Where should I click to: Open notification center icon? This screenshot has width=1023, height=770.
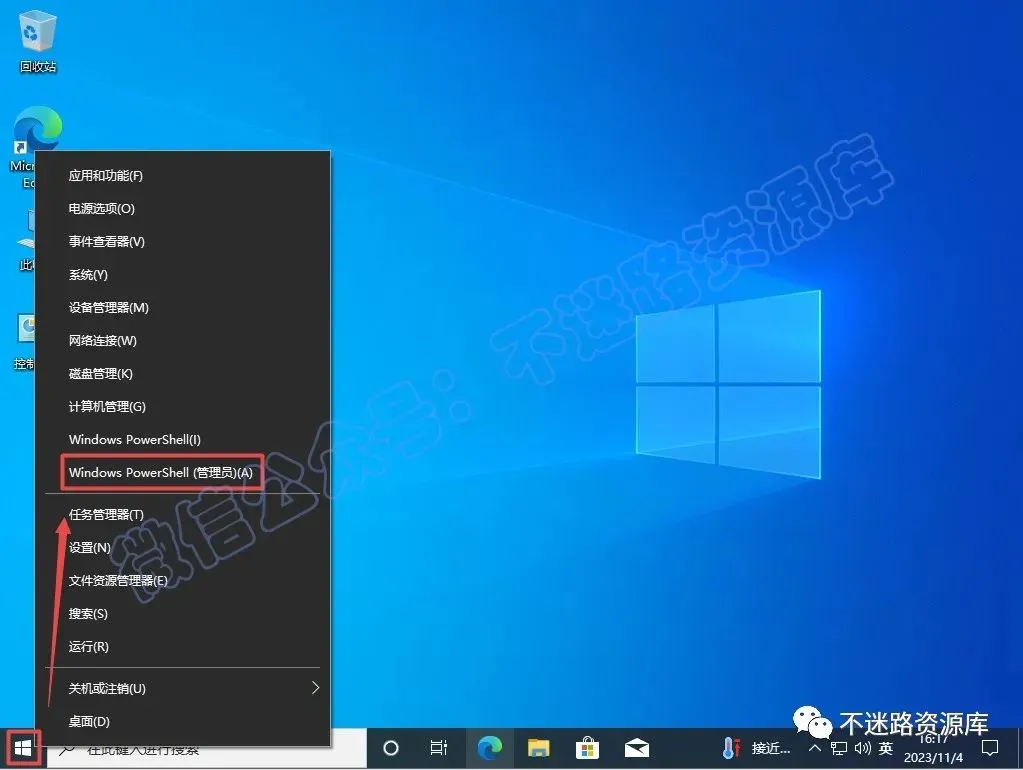pyautogui.click(x=990, y=748)
